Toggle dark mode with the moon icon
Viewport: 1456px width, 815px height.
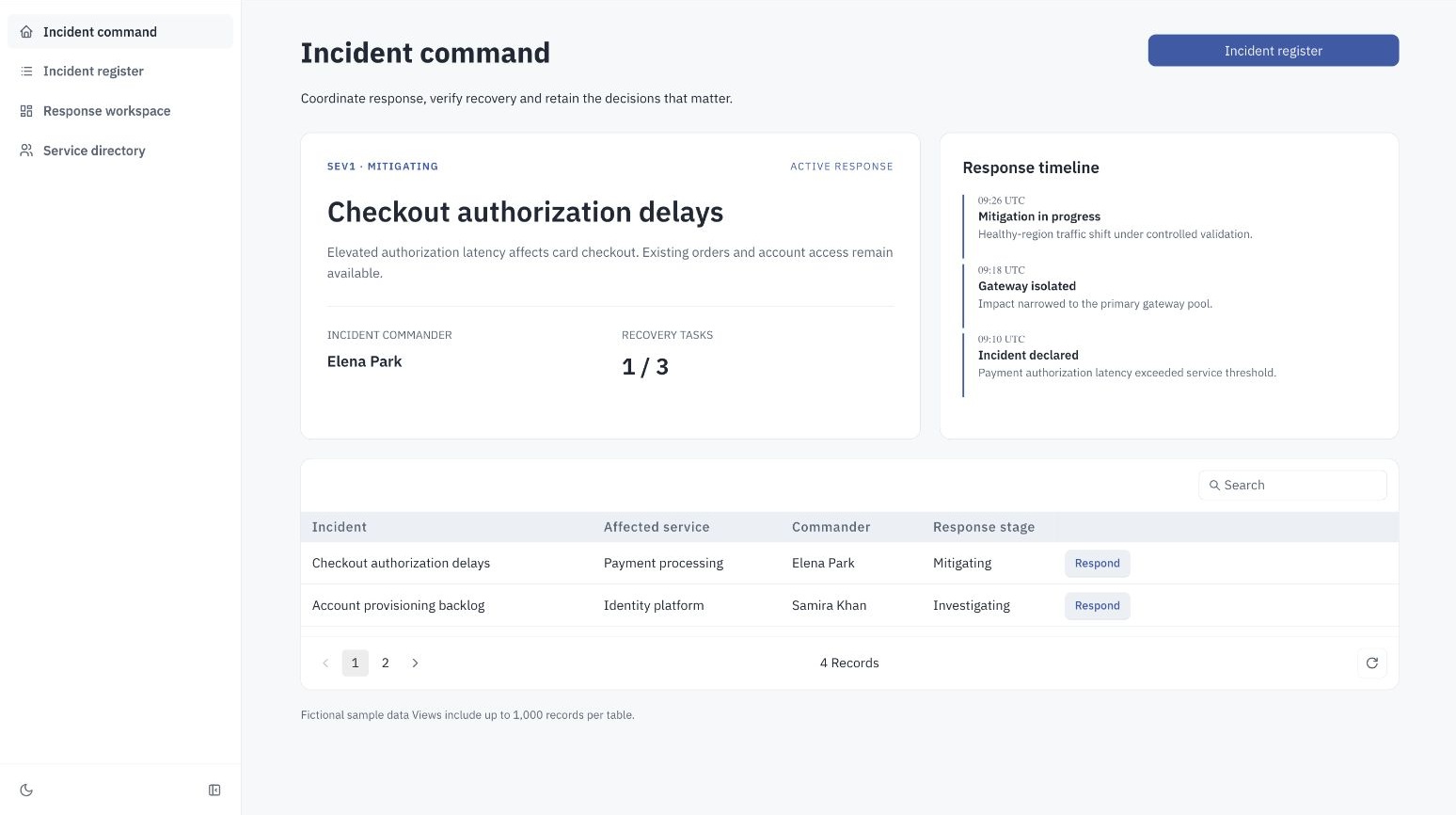point(26,791)
